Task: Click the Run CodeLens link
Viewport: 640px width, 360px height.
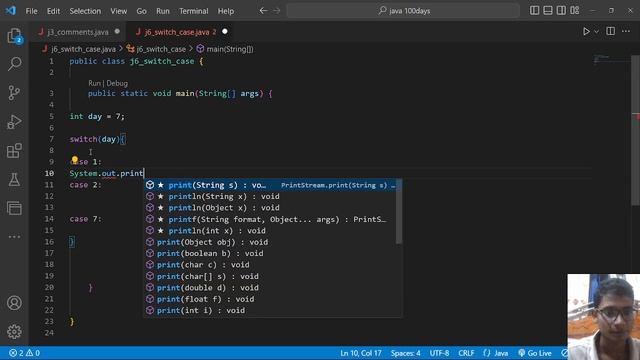Action: 94,83
